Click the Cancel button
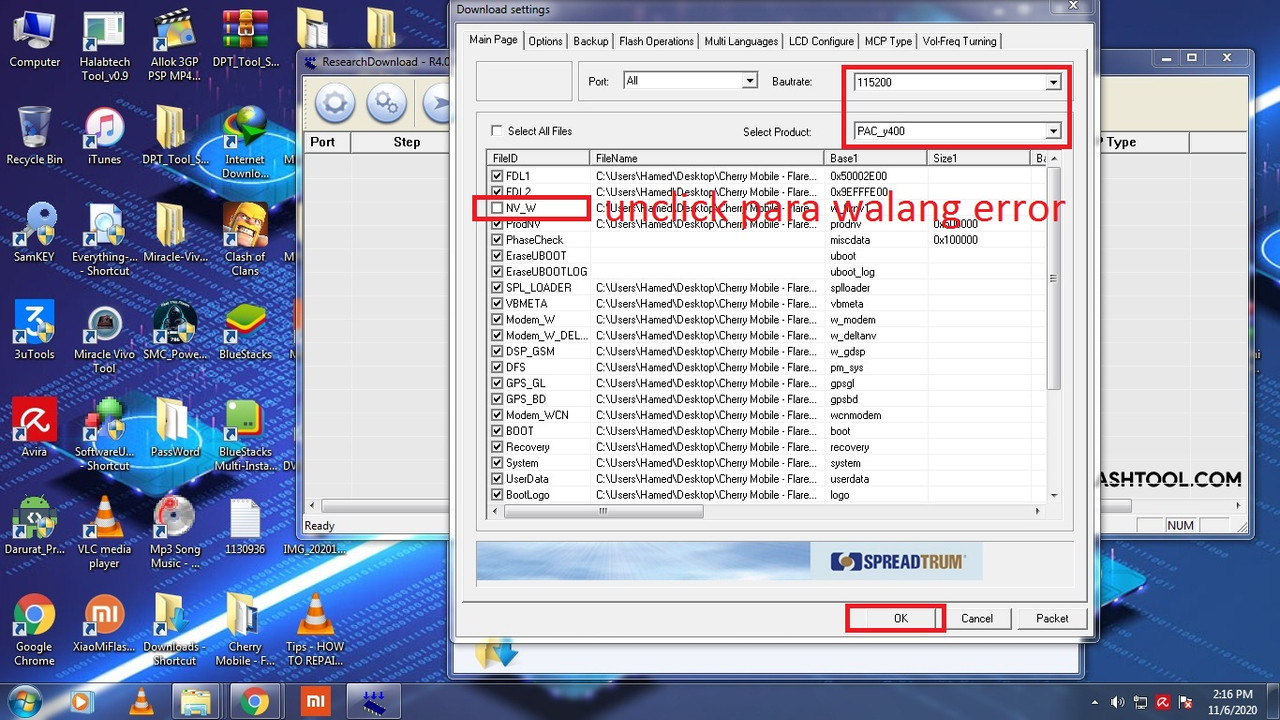The image size is (1280, 720). click(977, 618)
